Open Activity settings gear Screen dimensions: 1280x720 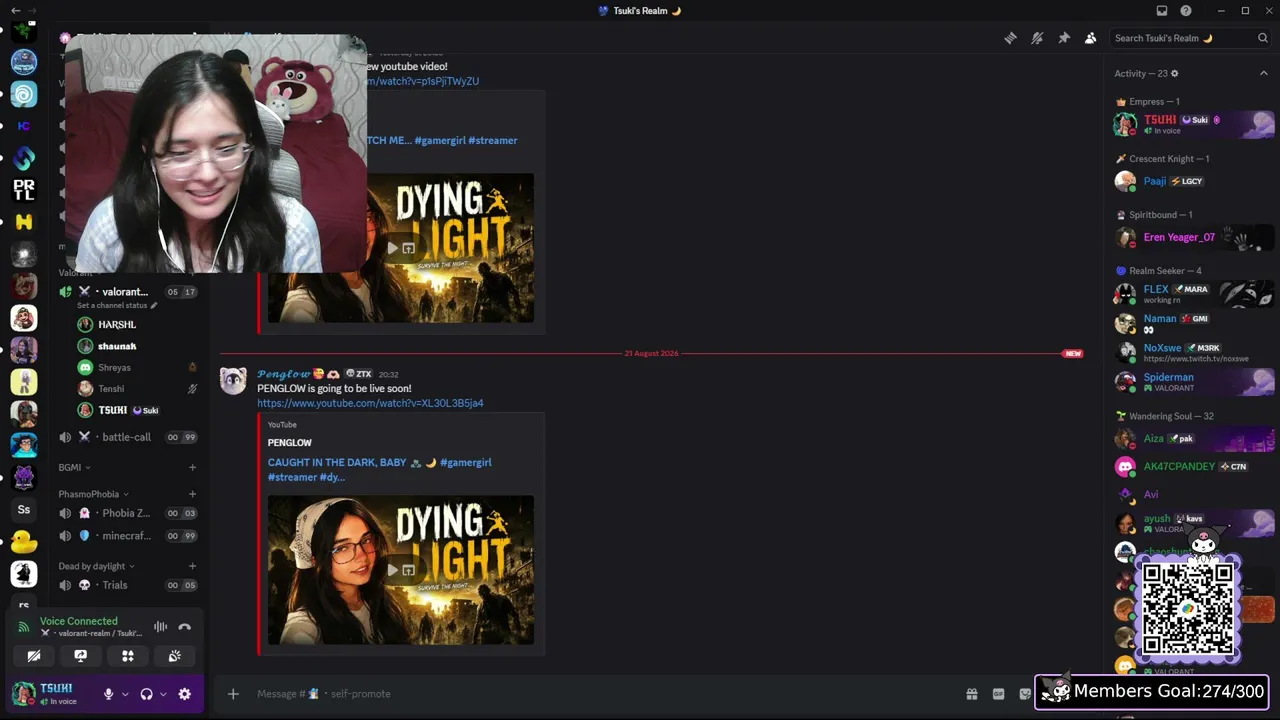pos(1175,73)
